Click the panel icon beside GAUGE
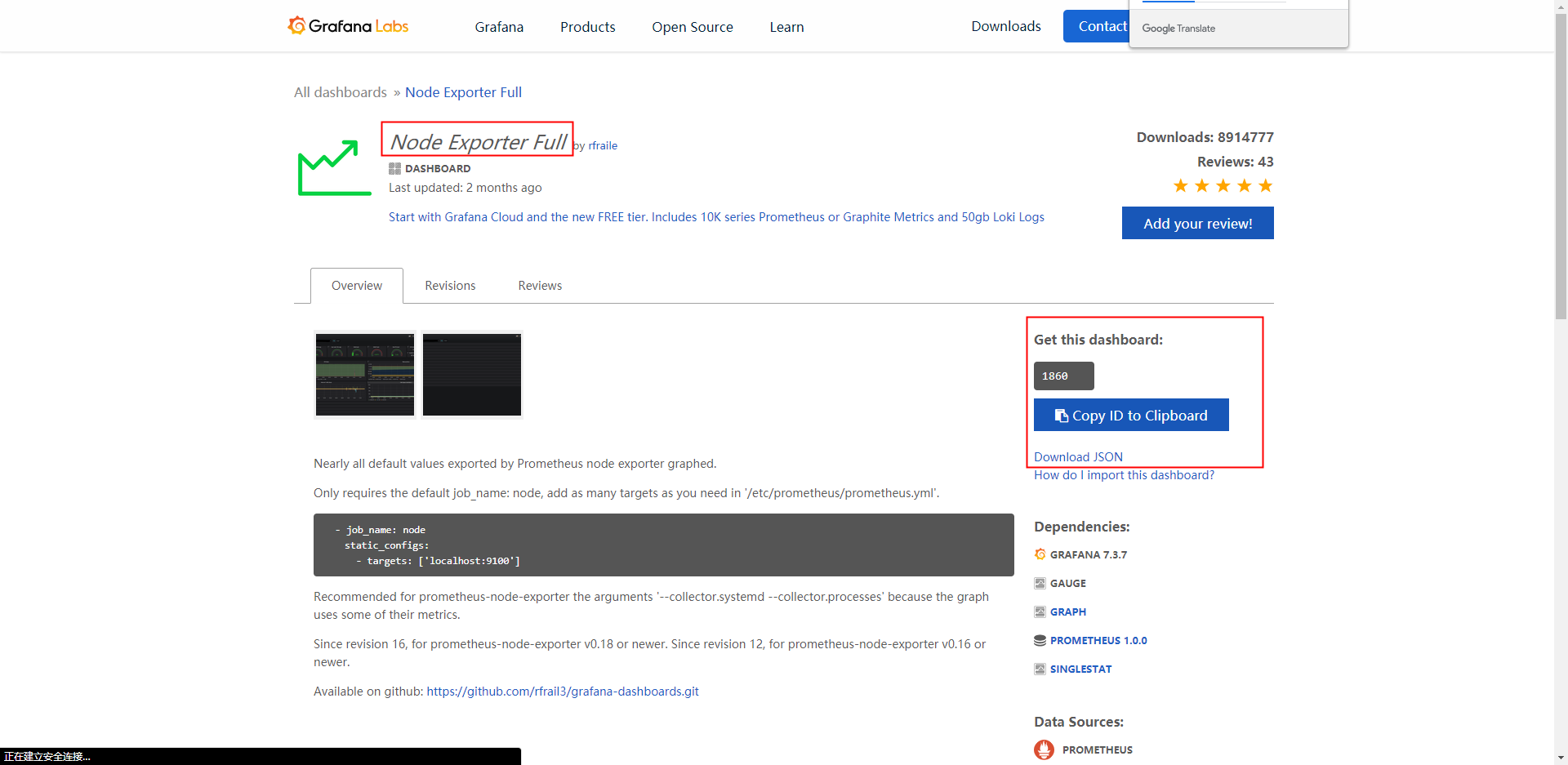The image size is (1568, 765). point(1040,583)
